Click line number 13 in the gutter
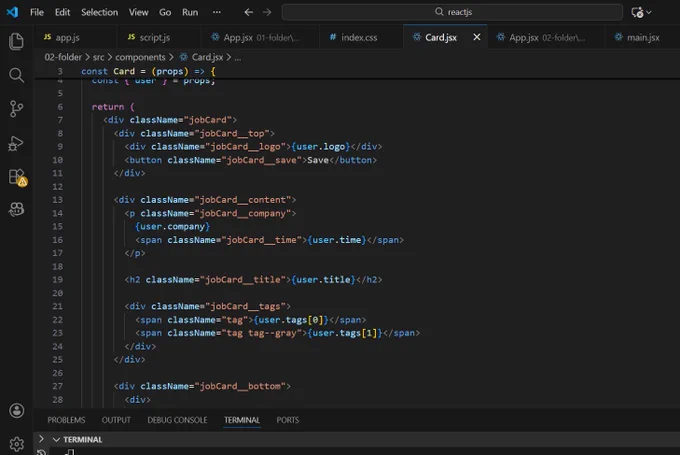The width and height of the screenshot is (680, 455). pos(58,200)
